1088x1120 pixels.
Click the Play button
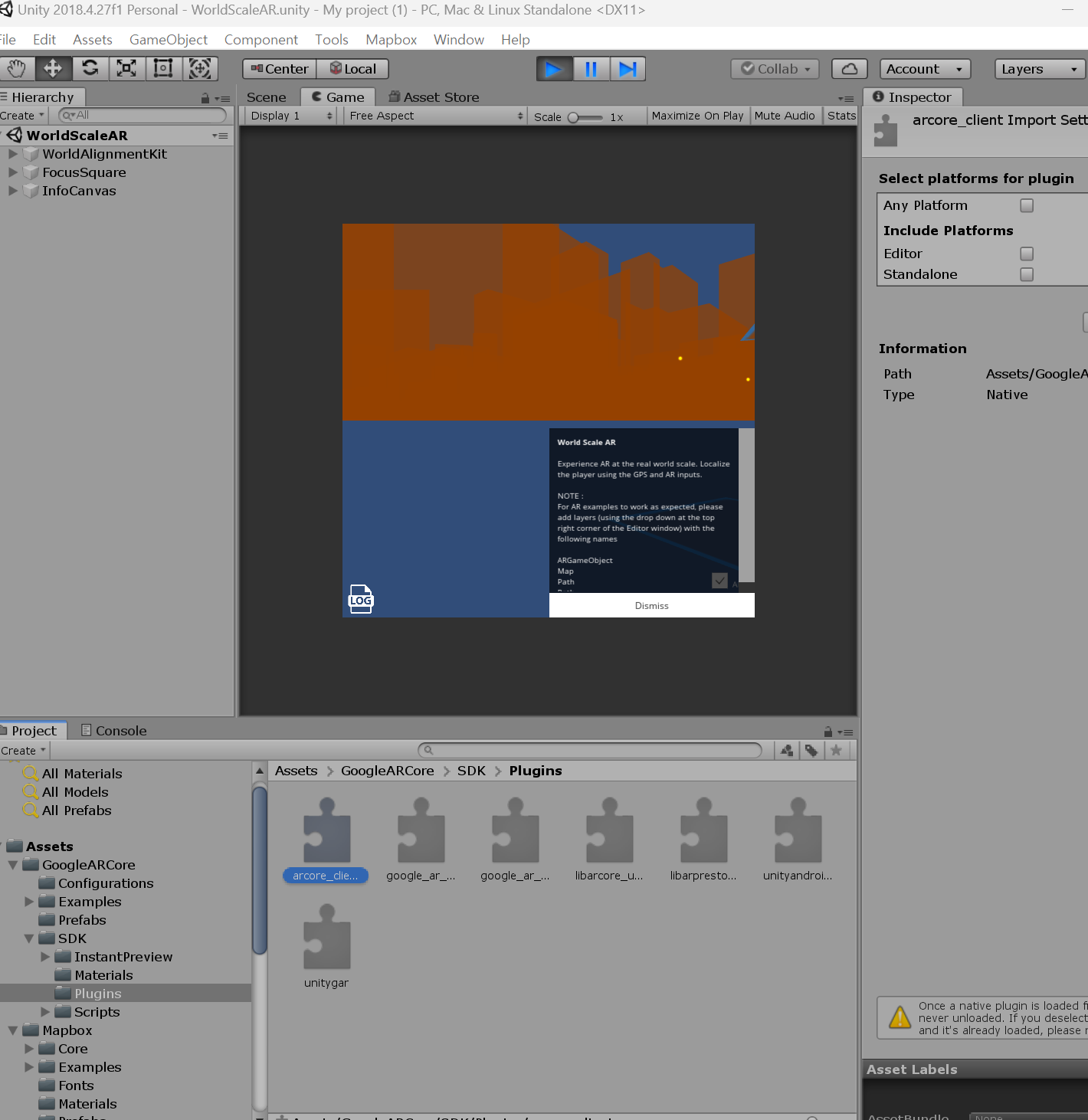pyautogui.click(x=554, y=69)
